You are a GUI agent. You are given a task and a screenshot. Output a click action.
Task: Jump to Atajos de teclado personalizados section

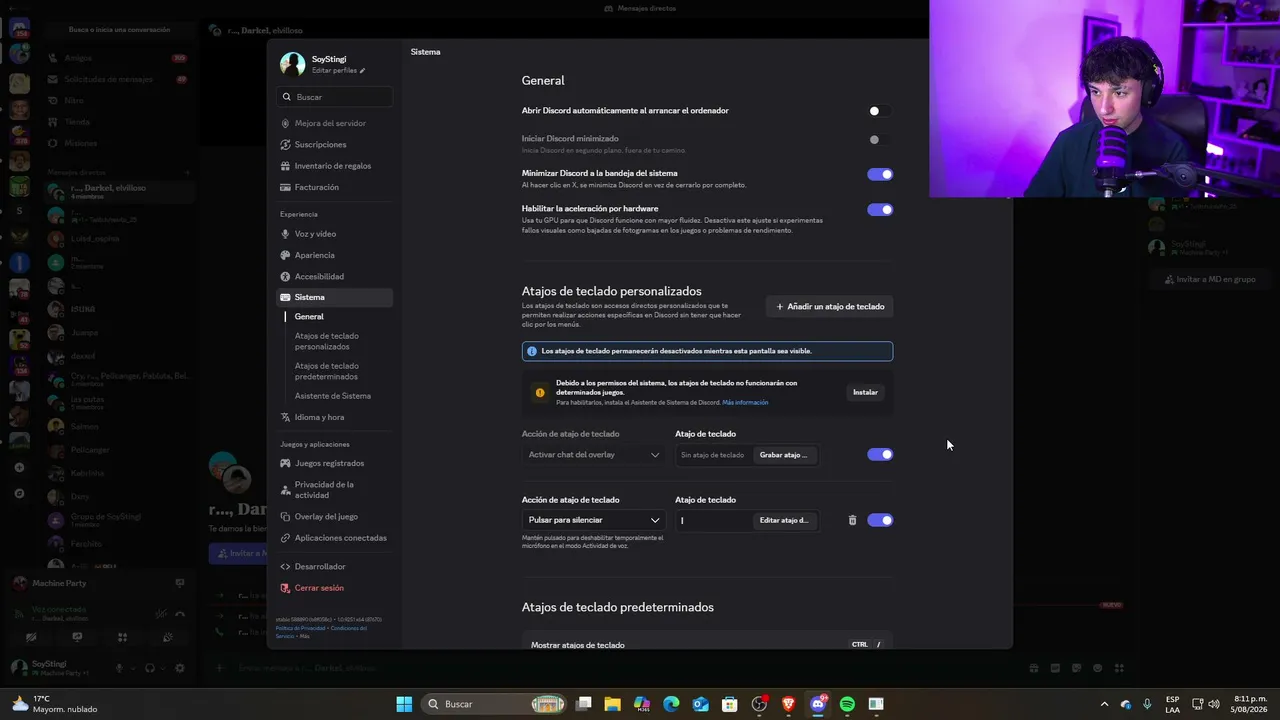point(327,341)
